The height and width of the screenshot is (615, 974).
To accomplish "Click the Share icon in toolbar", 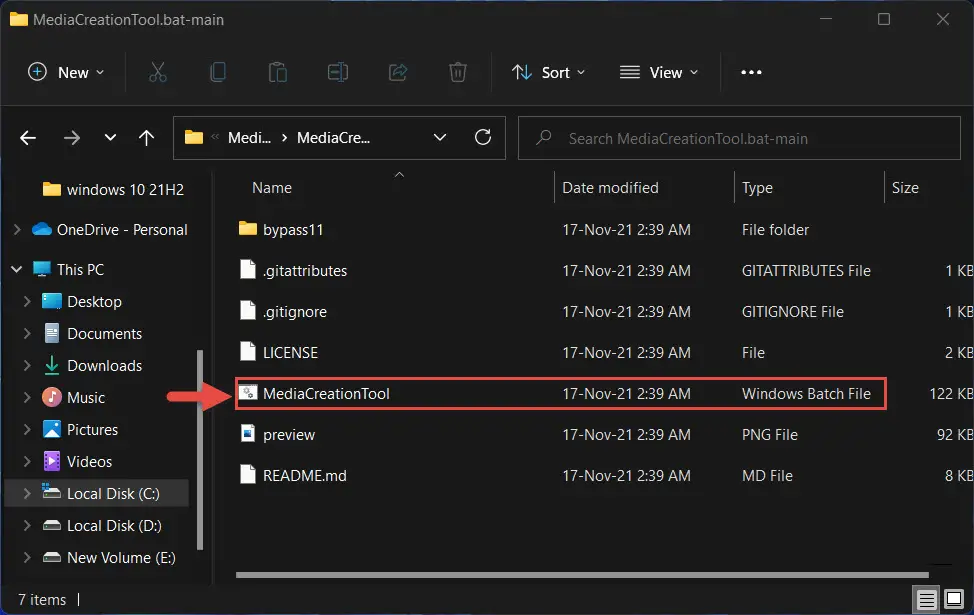I will click(x=398, y=72).
